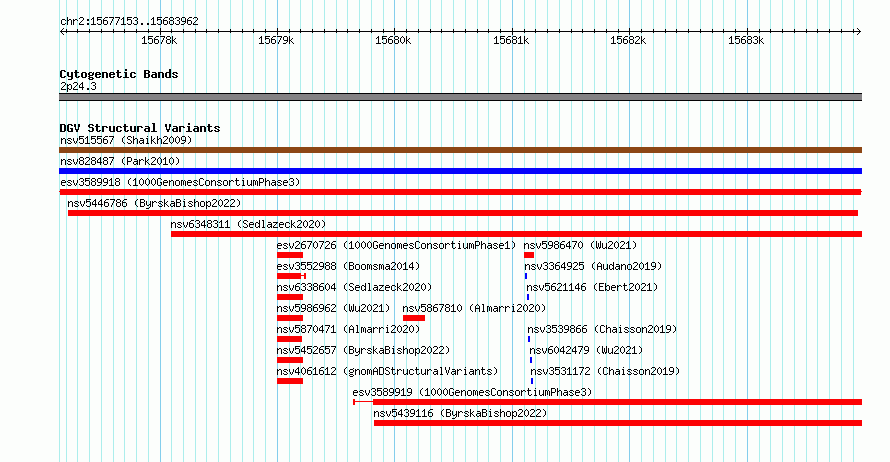This screenshot has width=890, height=462.
Task: Click the 15681k ruler mark
Action: click(x=511, y=40)
